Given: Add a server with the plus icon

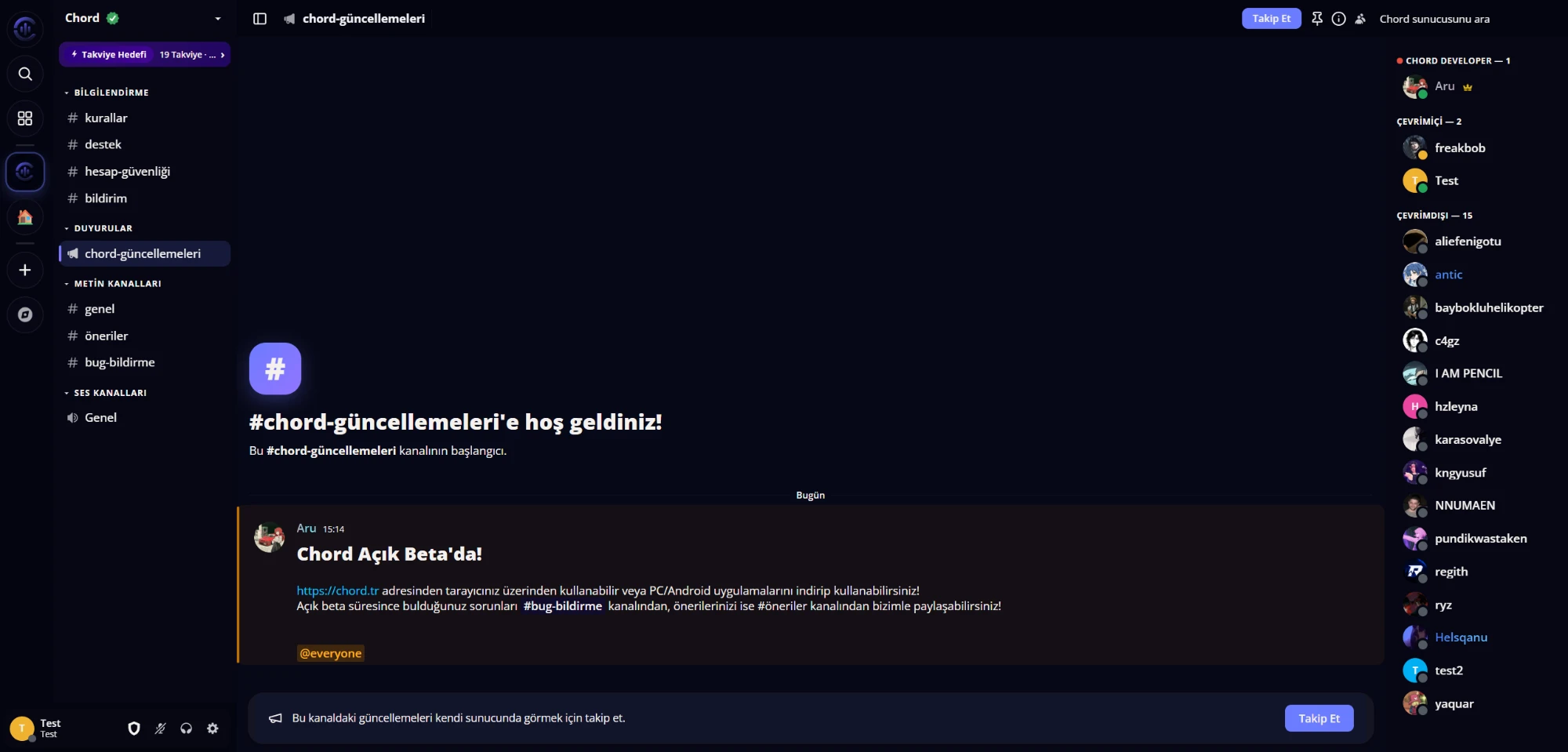Looking at the screenshot, I should tap(25, 271).
